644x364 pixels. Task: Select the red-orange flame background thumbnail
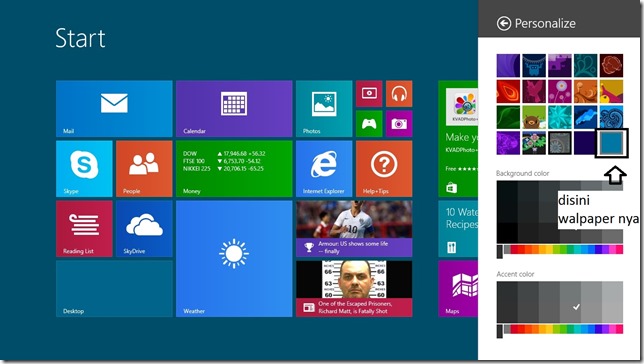[508, 91]
